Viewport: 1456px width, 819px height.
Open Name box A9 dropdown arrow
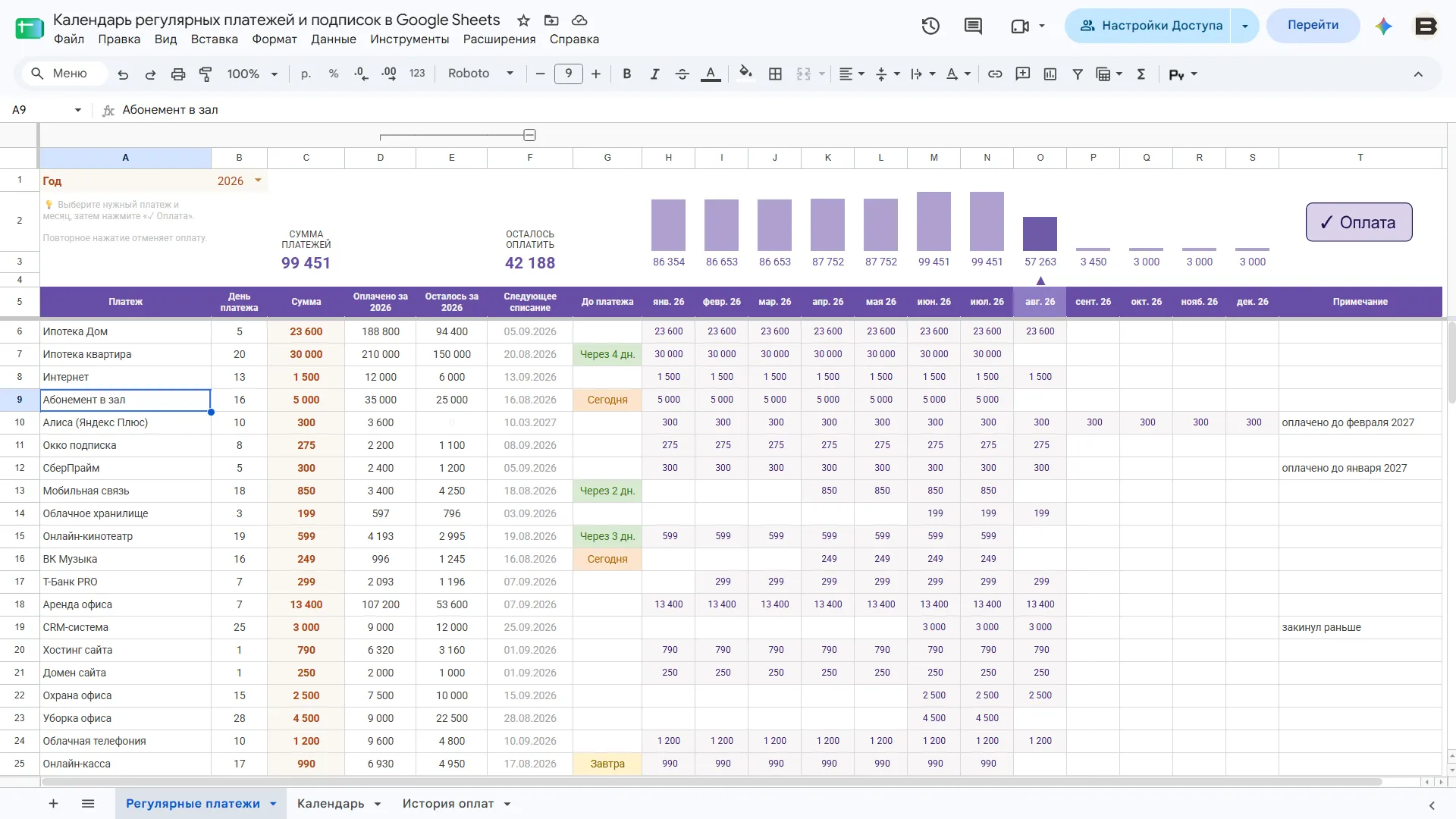click(78, 111)
